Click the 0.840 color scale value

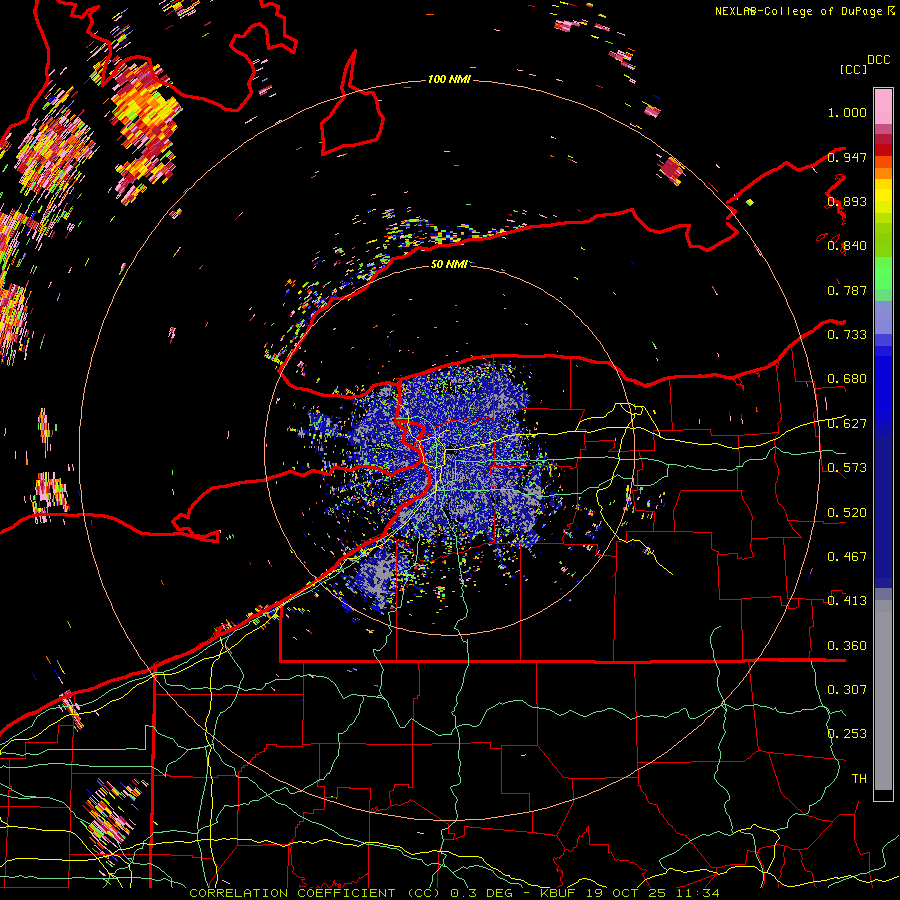pos(847,246)
